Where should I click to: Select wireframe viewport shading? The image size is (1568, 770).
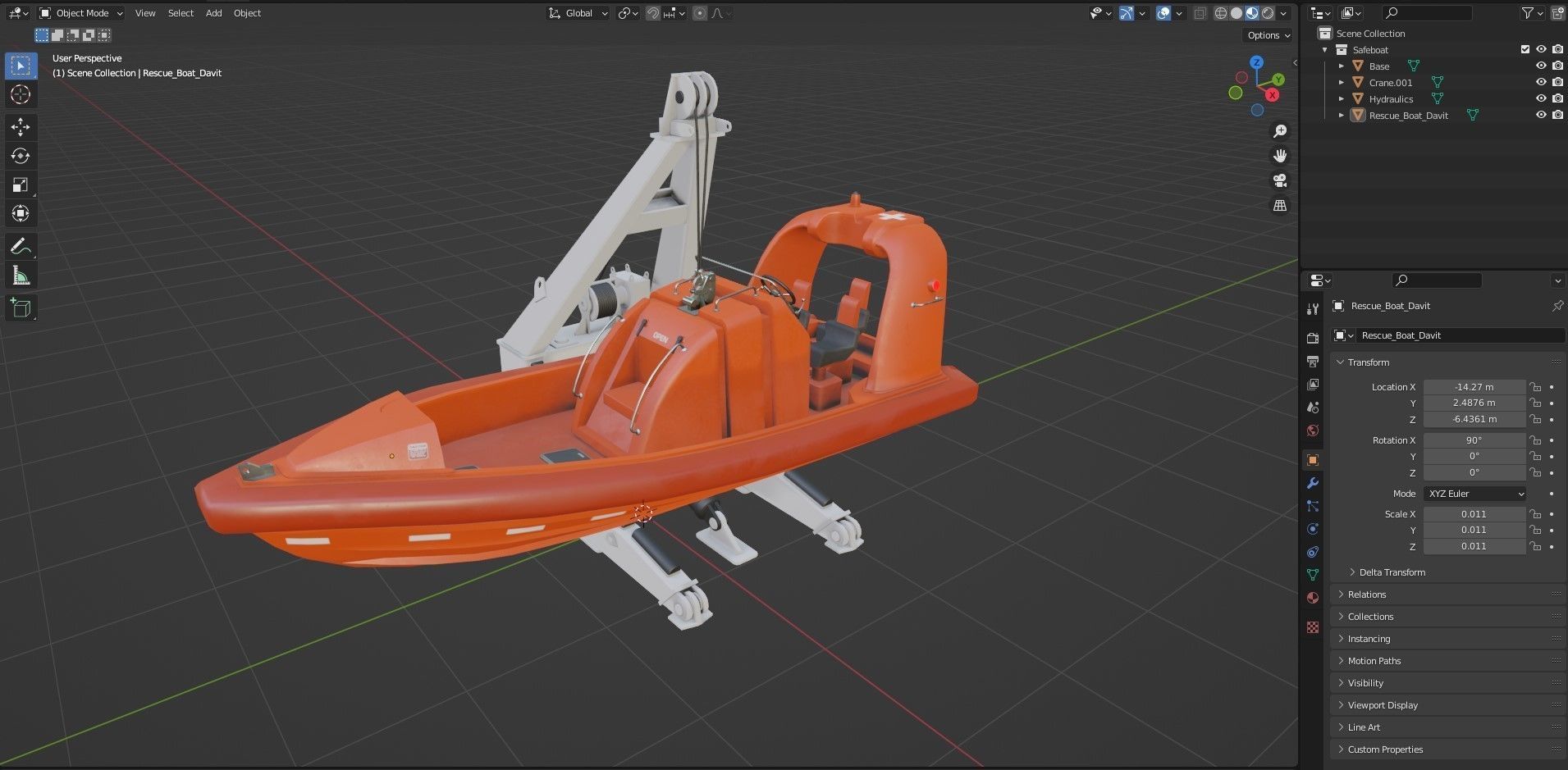coord(1220,13)
